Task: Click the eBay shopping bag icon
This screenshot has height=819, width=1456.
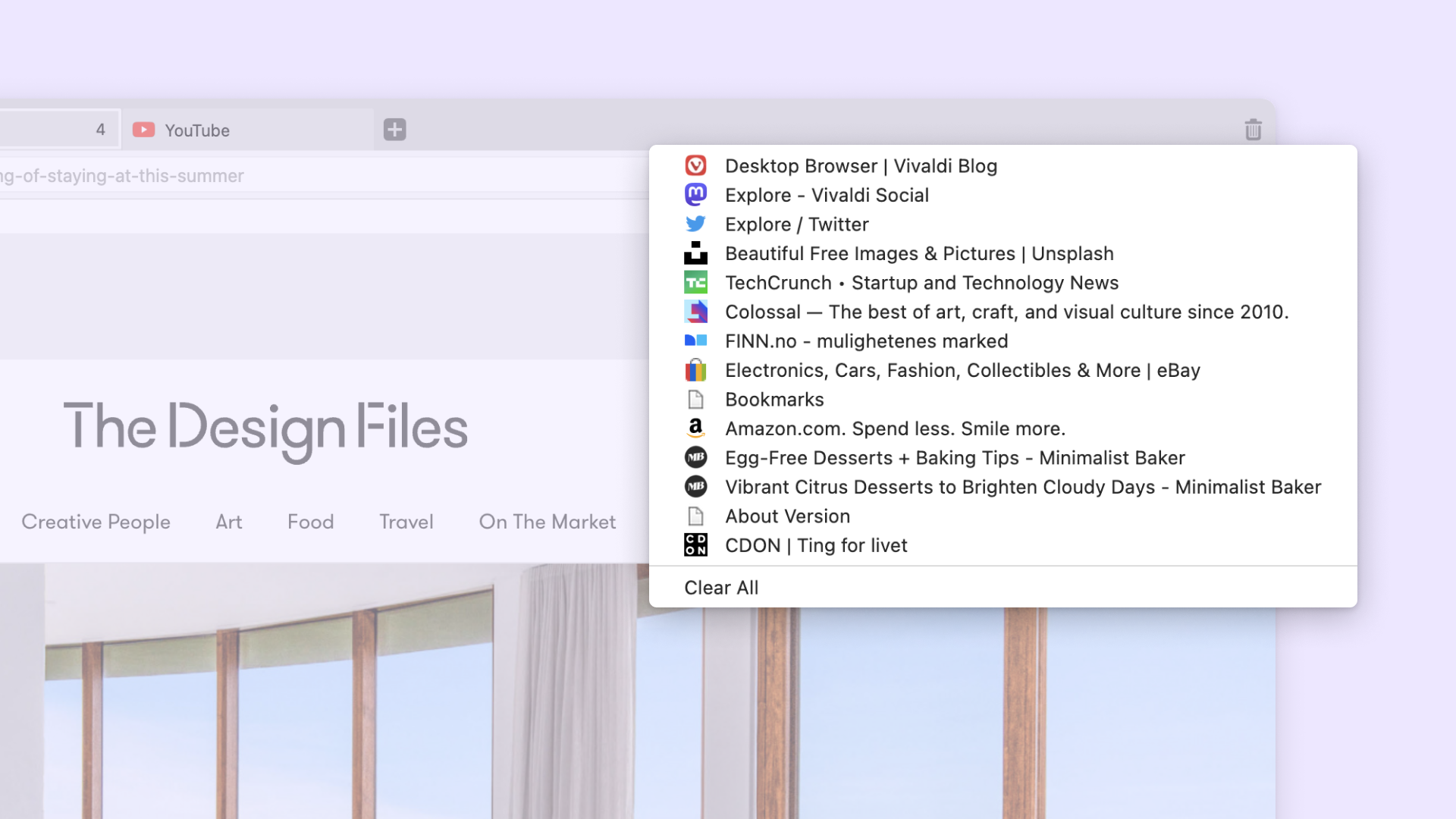Action: point(695,370)
